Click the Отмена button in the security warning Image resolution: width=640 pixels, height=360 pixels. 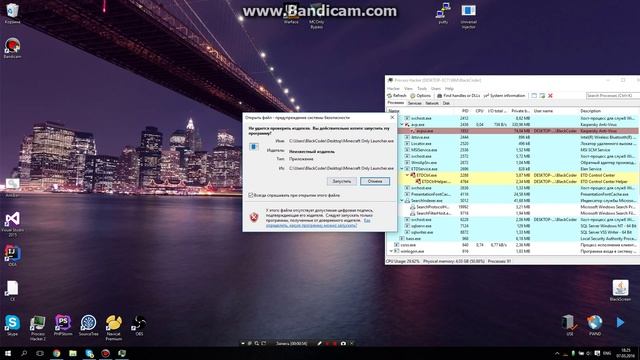coord(375,181)
